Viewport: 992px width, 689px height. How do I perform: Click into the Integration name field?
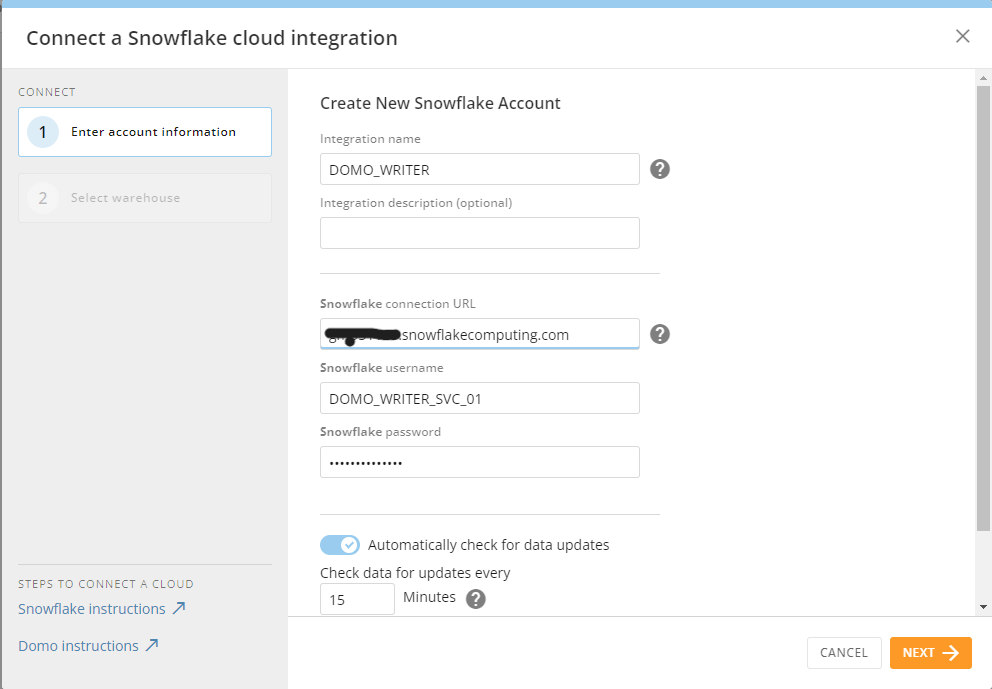point(479,169)
